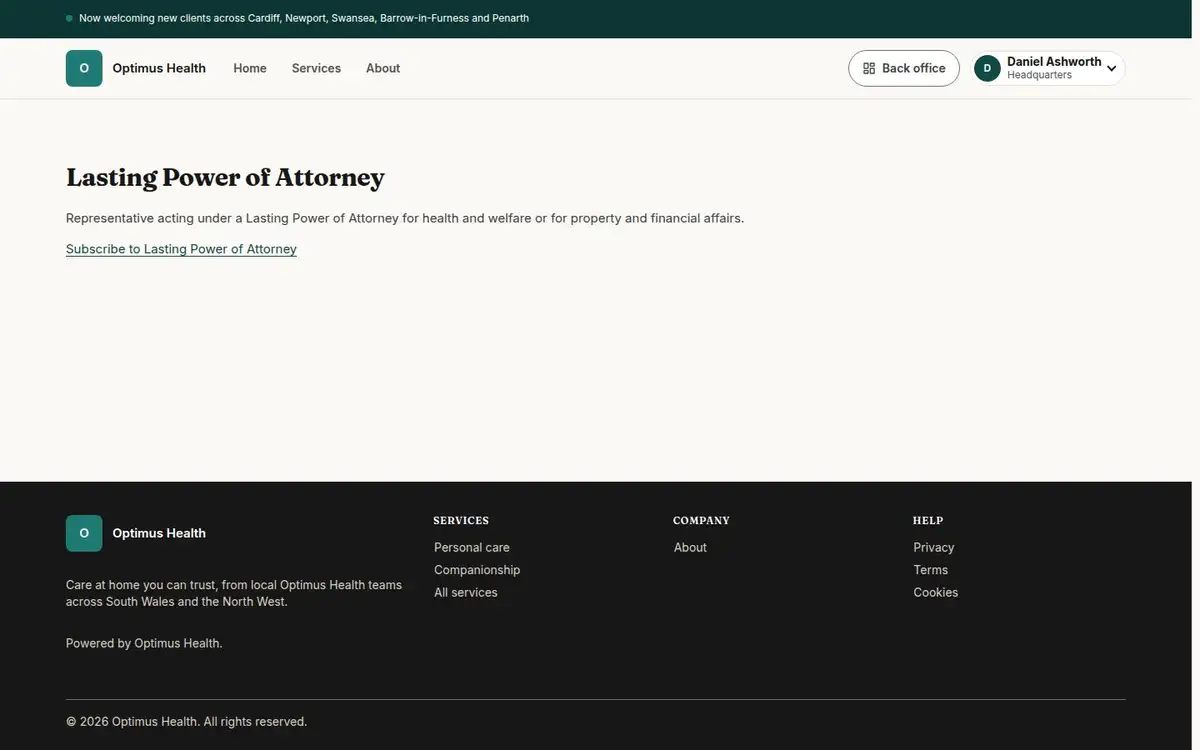Open About link in footer Company section
This screenshot has width=1200, height=750.
tap(690, 547)
